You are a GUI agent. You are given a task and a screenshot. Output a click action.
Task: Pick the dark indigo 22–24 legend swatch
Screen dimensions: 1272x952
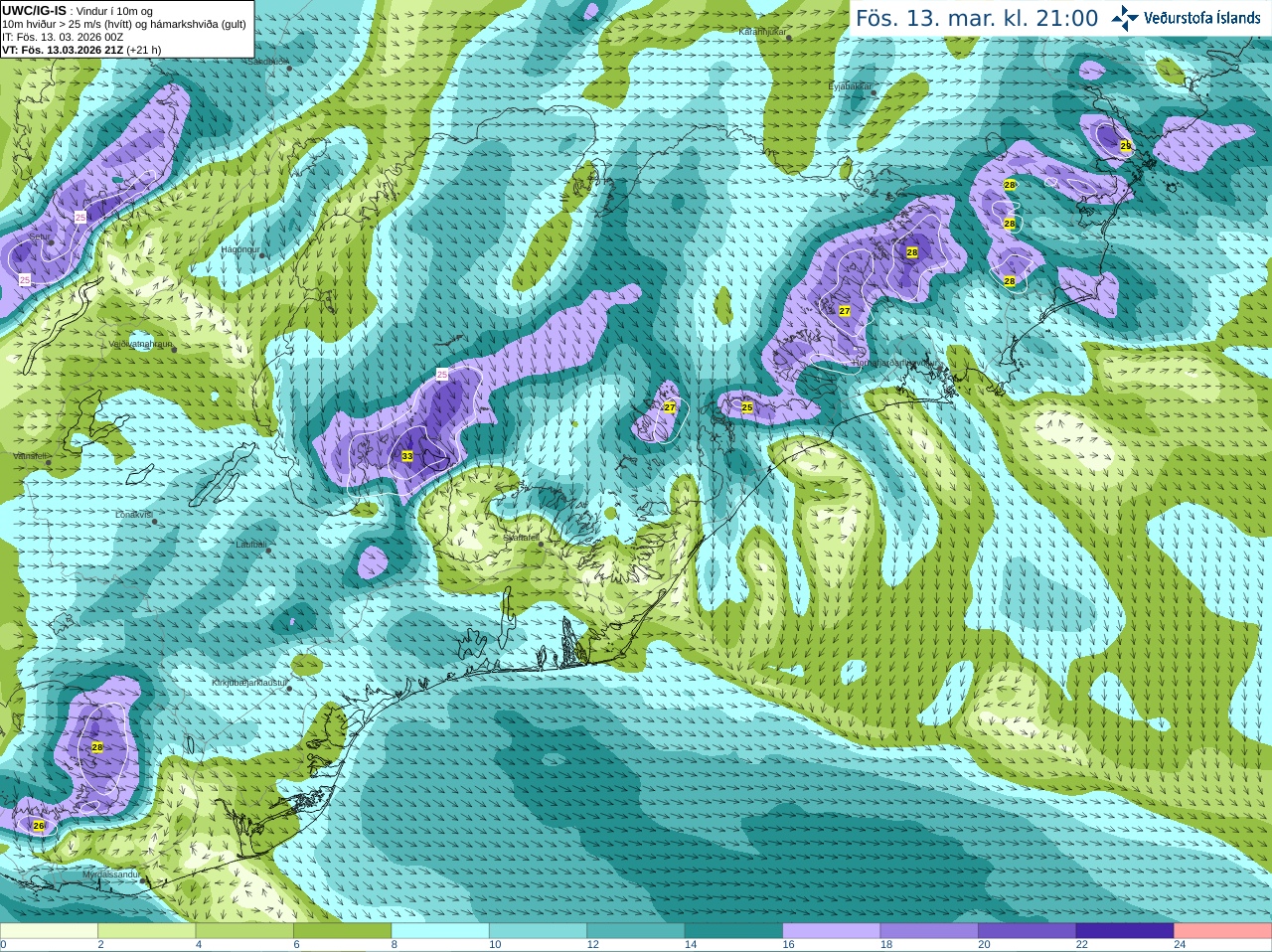coord(1126,931)
